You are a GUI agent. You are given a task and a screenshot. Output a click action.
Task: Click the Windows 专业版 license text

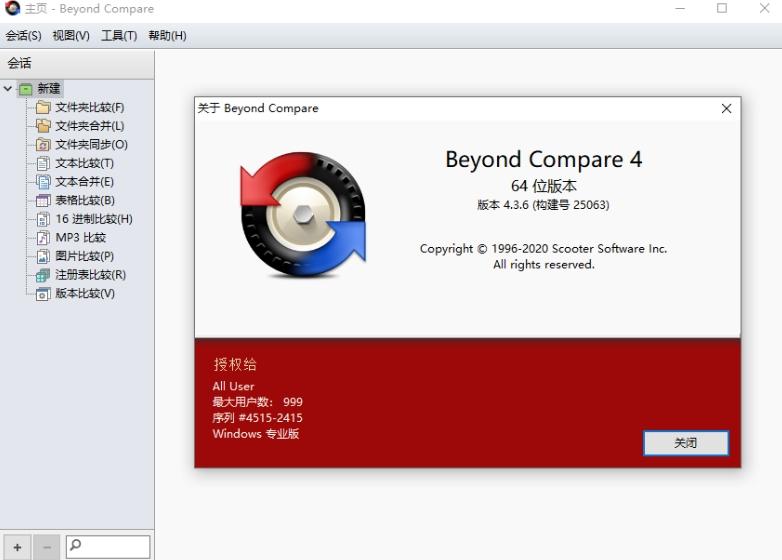click(255, 434)
